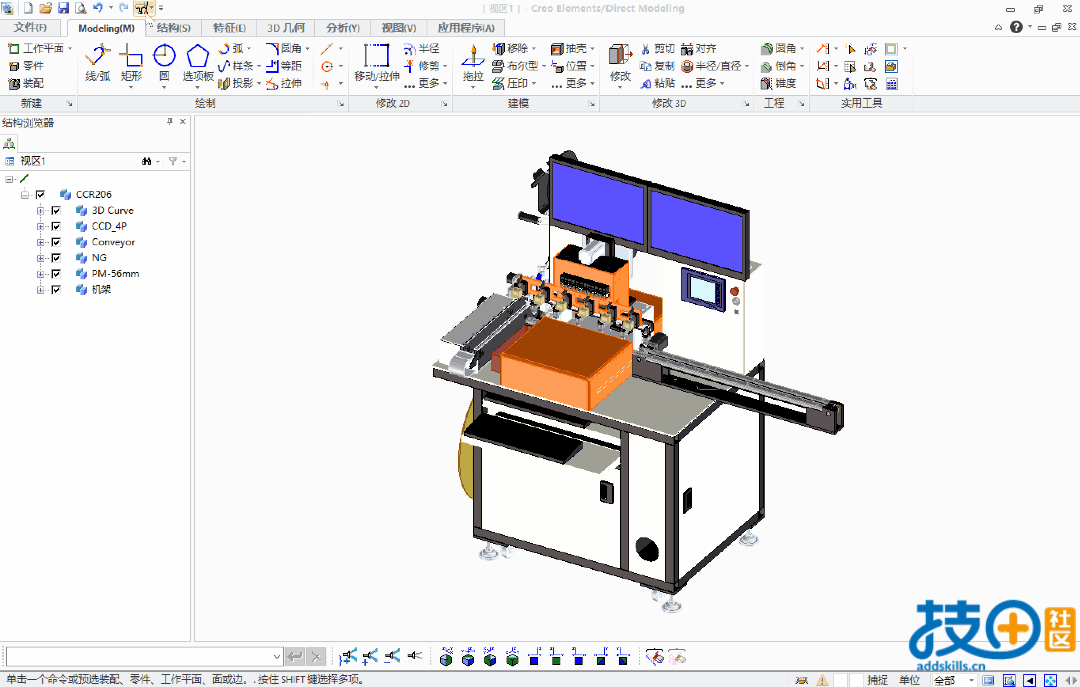Switch to the 分析(Y) ribbon tab
Screen dimensions: 1080x687
(x=343, y=28)
